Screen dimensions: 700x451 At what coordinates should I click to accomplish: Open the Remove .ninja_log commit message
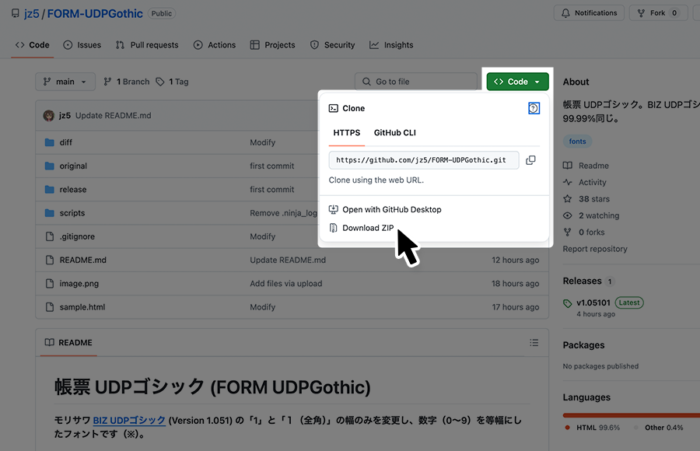point(283,213)
